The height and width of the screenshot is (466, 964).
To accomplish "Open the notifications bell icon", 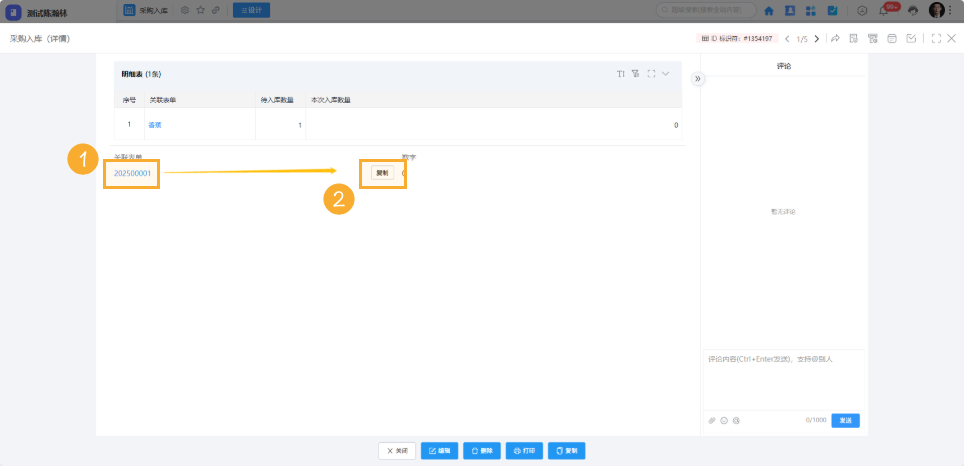I will [883, 11].
